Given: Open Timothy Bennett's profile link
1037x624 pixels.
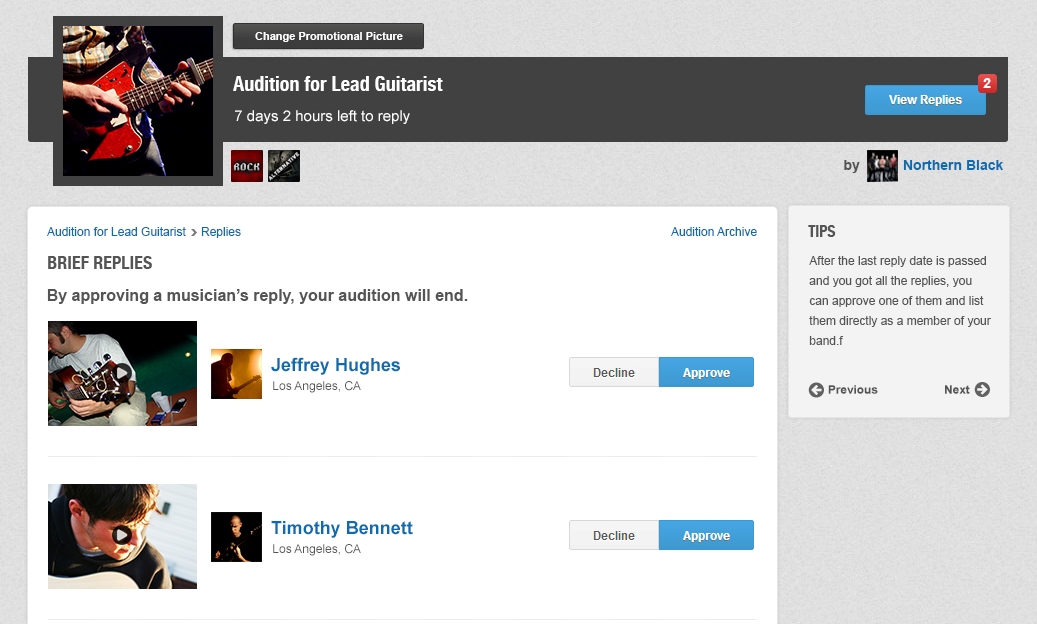Looking at the screenshot, I should (x=342, y=527).
